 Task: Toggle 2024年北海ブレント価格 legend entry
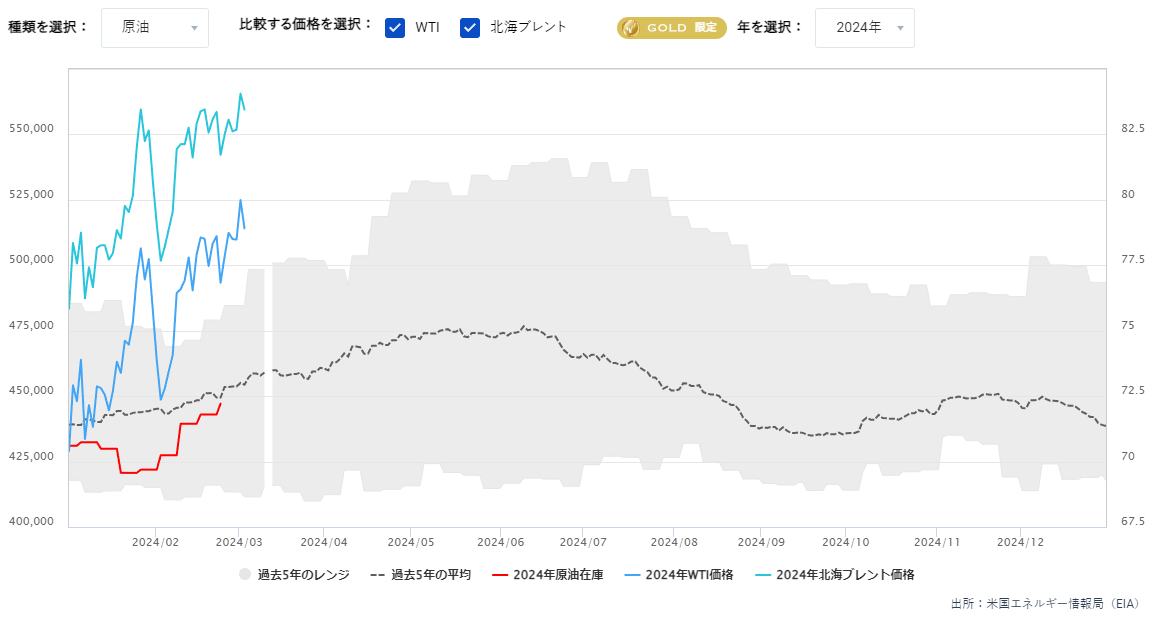[834, 575]
